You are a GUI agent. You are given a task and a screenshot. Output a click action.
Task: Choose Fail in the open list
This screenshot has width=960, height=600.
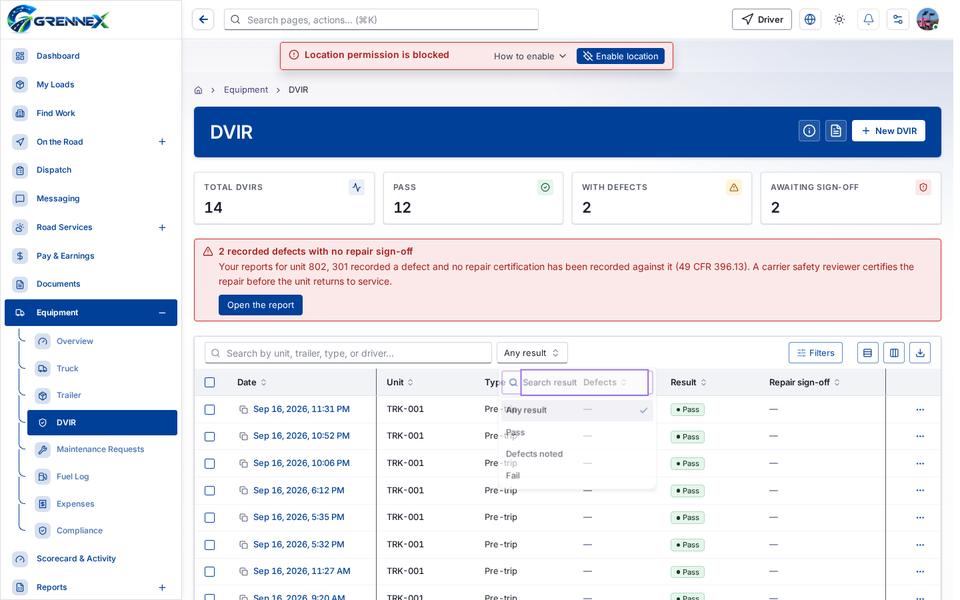(x=577, y=475)
